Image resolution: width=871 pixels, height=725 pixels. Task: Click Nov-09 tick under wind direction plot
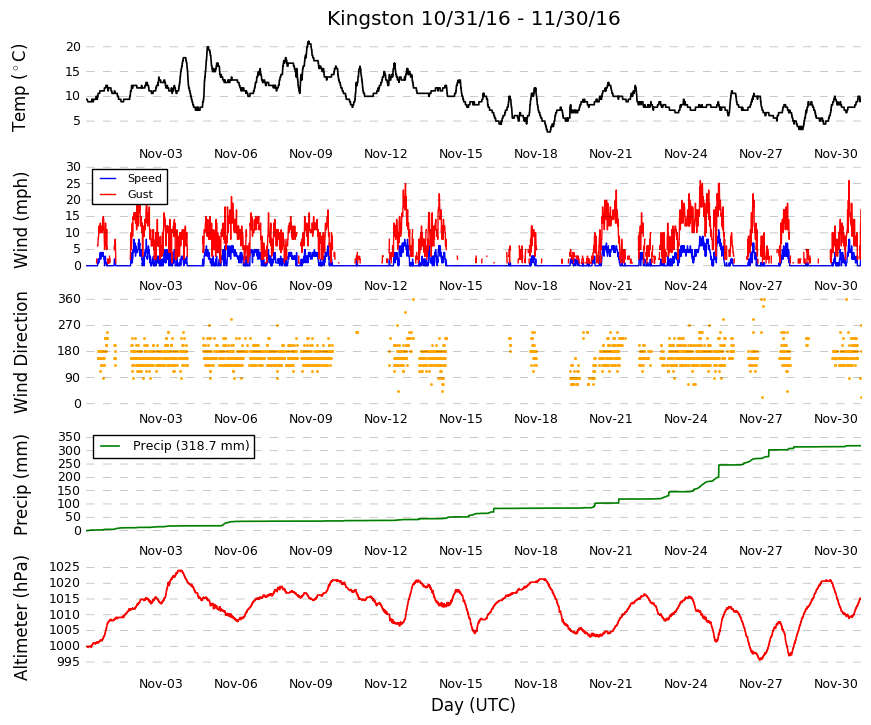pos(311,419)
